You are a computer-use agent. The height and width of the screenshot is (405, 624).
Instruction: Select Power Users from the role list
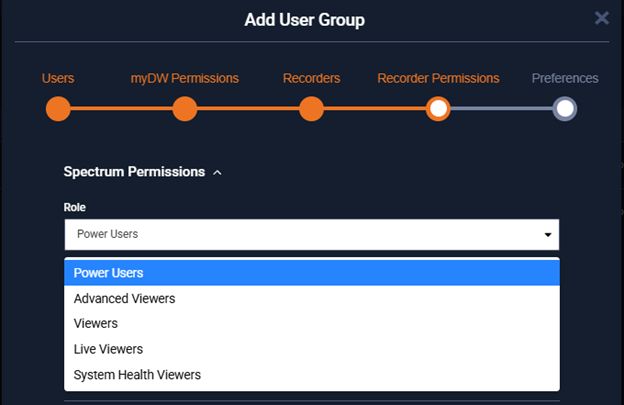[x=108, y=272]
